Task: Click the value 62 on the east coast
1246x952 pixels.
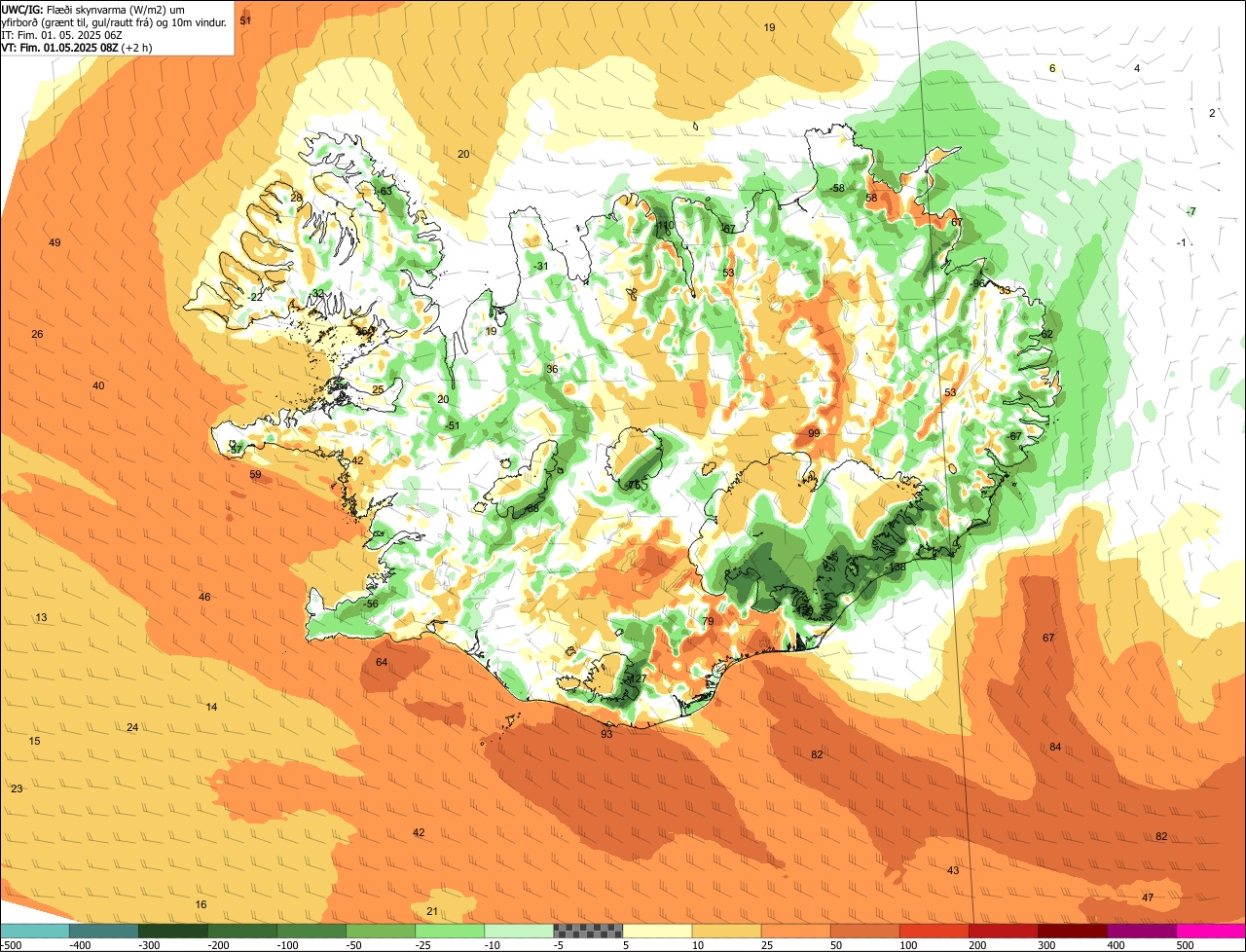Action: pos(1047,334)
